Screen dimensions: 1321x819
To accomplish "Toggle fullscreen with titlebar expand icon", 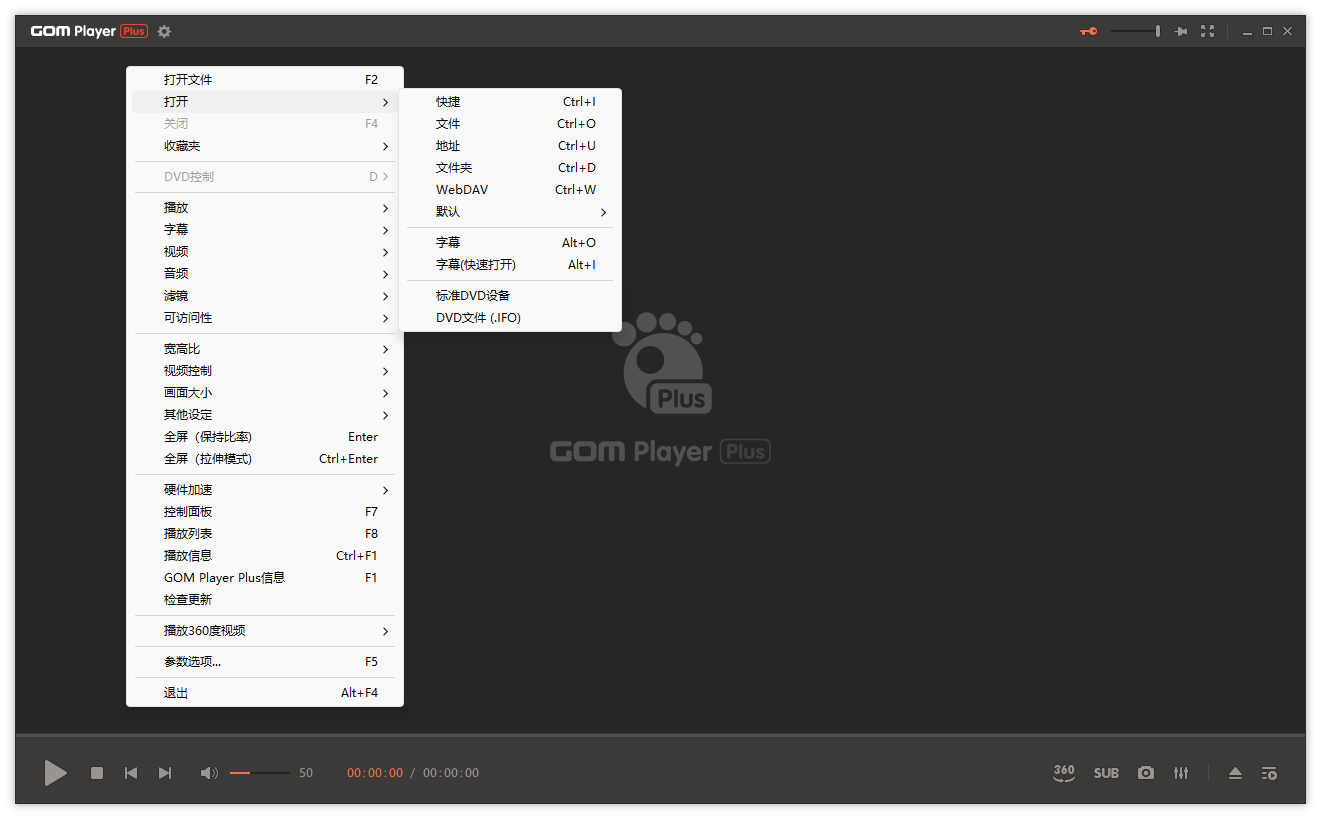I will (1207, 31).
